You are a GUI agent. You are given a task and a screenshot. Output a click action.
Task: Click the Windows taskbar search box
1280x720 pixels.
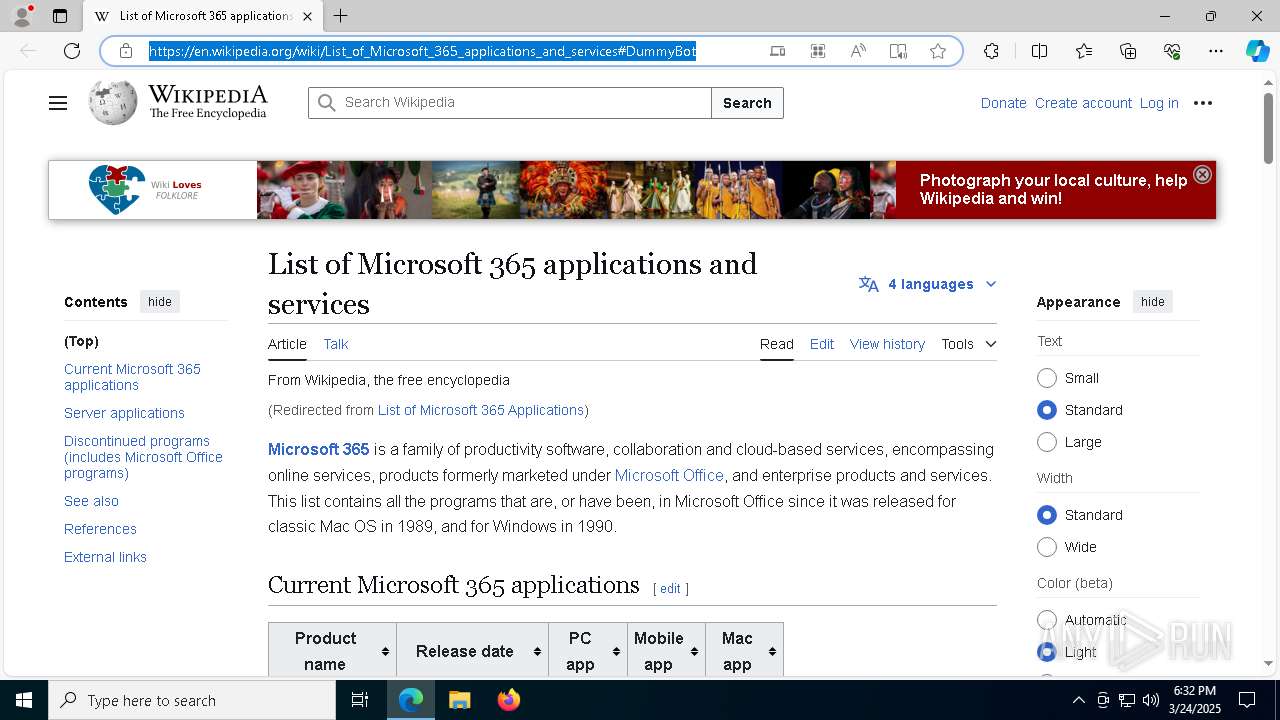click(x=192, y=700)
